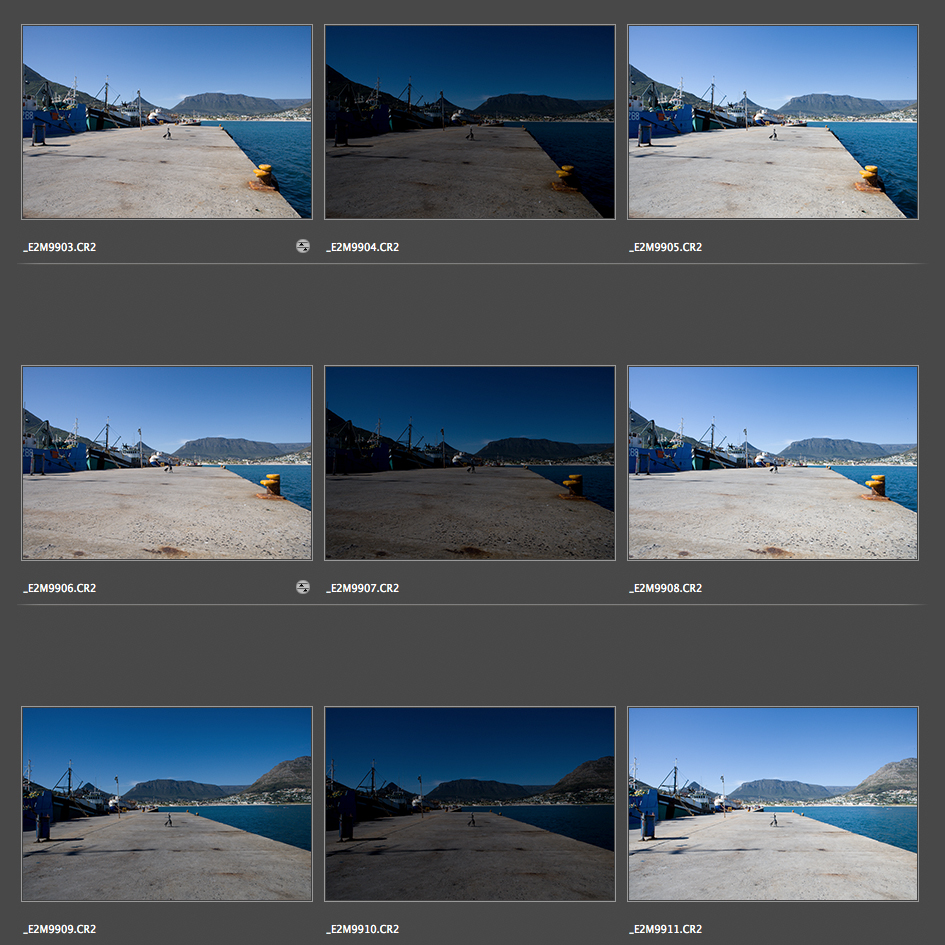The height and width of the screenshot is (945, 945).
Task: Click the _E2M9909.CR2 pier photo thumbnail
Action: [167, 804]
